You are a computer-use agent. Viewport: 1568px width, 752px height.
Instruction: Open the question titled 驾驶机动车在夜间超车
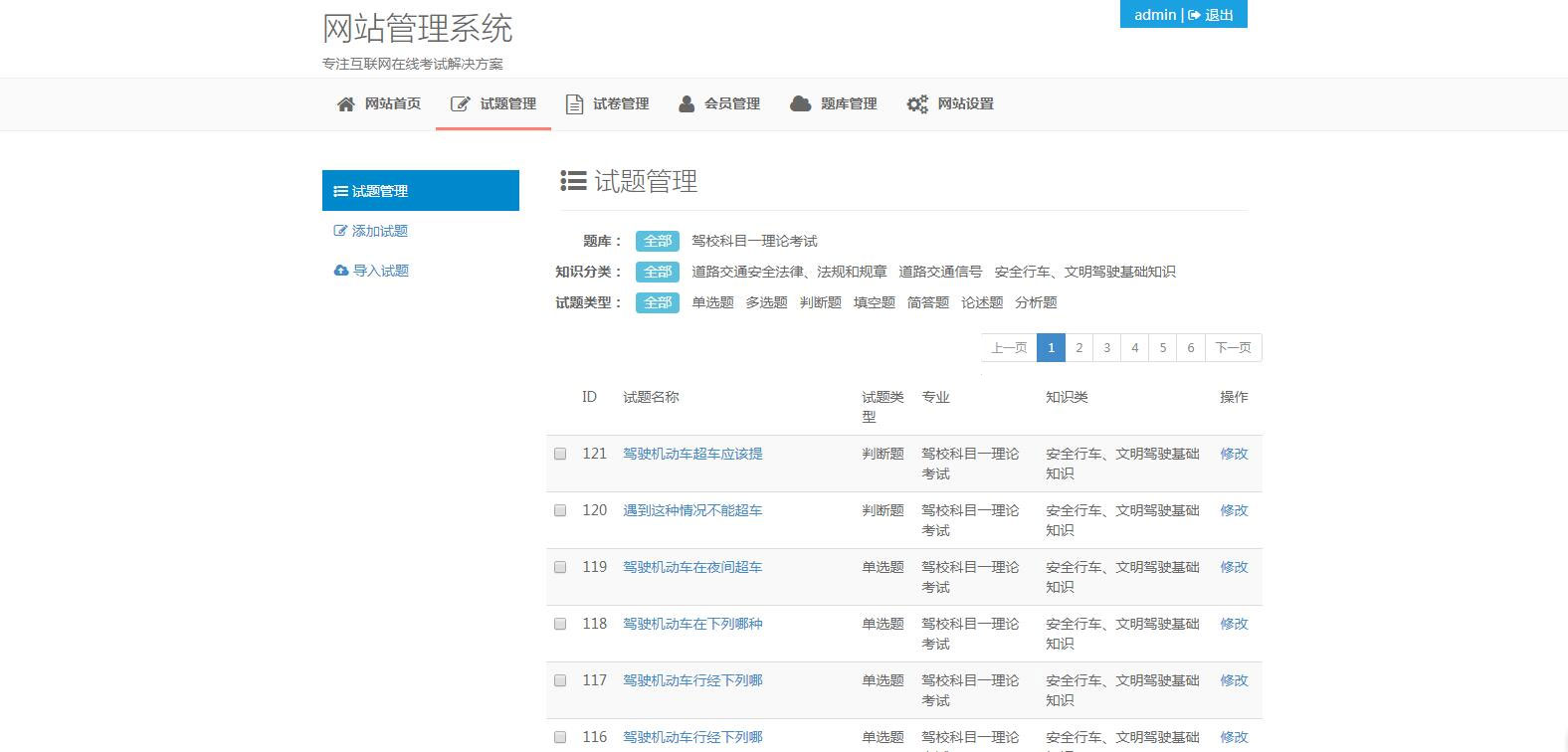(x=692, y=567)
